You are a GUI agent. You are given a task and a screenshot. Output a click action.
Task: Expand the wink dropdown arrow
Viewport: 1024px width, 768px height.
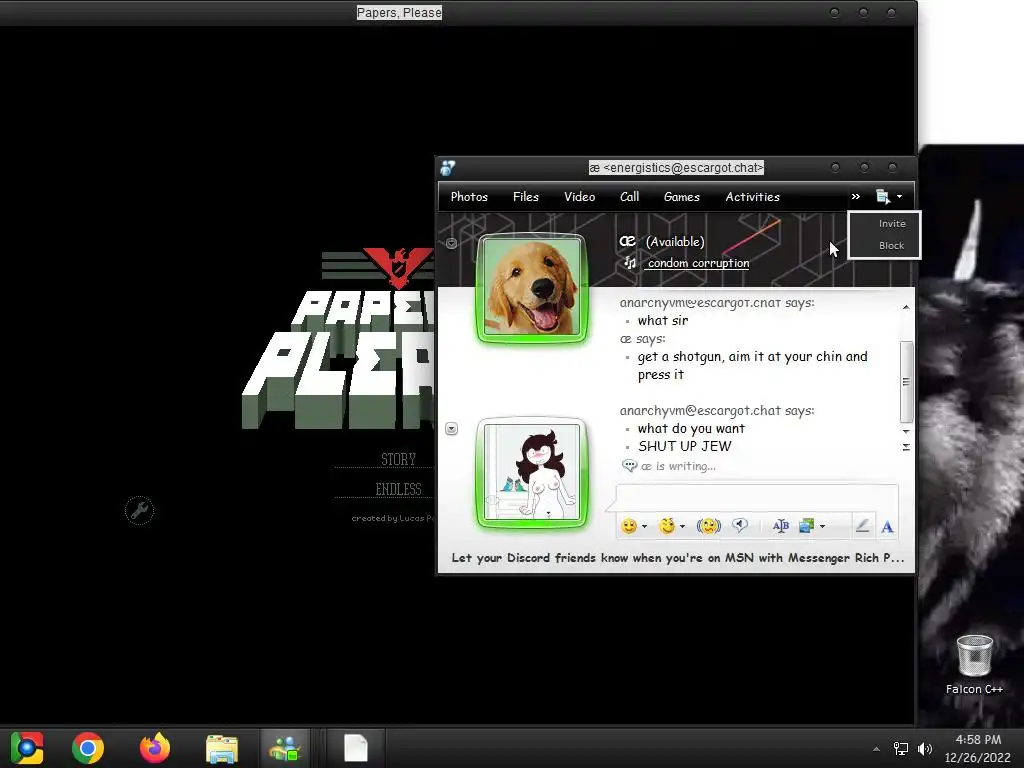tap(682, 526)
